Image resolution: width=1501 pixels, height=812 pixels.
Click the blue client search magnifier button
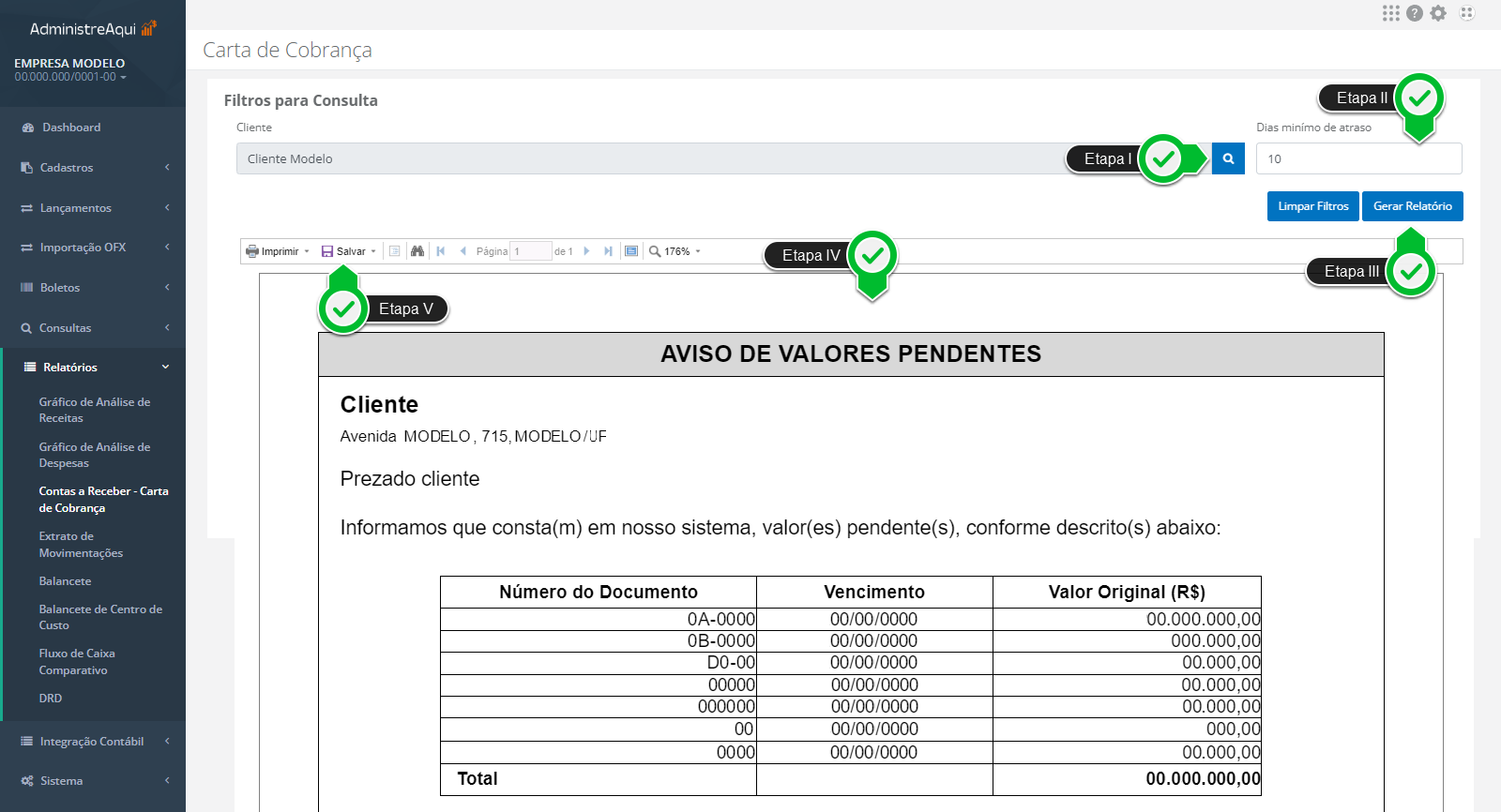(x=1228, y=158)
